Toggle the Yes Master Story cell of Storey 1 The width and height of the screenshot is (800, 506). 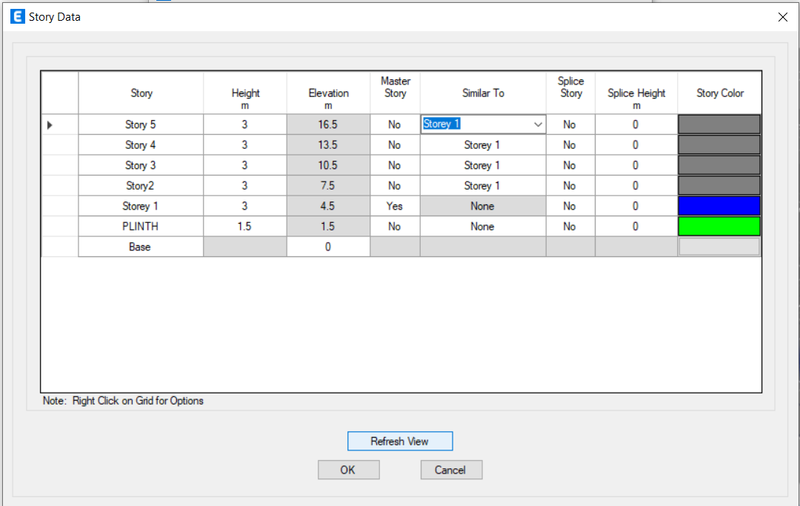[395, 206]
